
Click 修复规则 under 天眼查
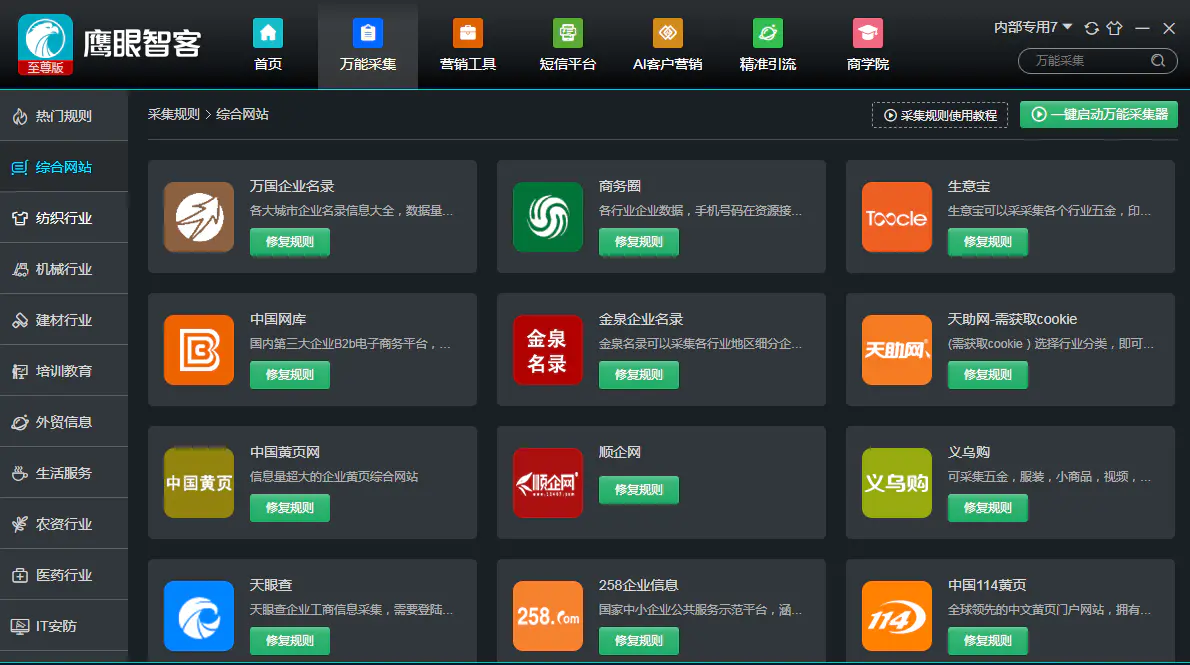[x=289, y=640]
